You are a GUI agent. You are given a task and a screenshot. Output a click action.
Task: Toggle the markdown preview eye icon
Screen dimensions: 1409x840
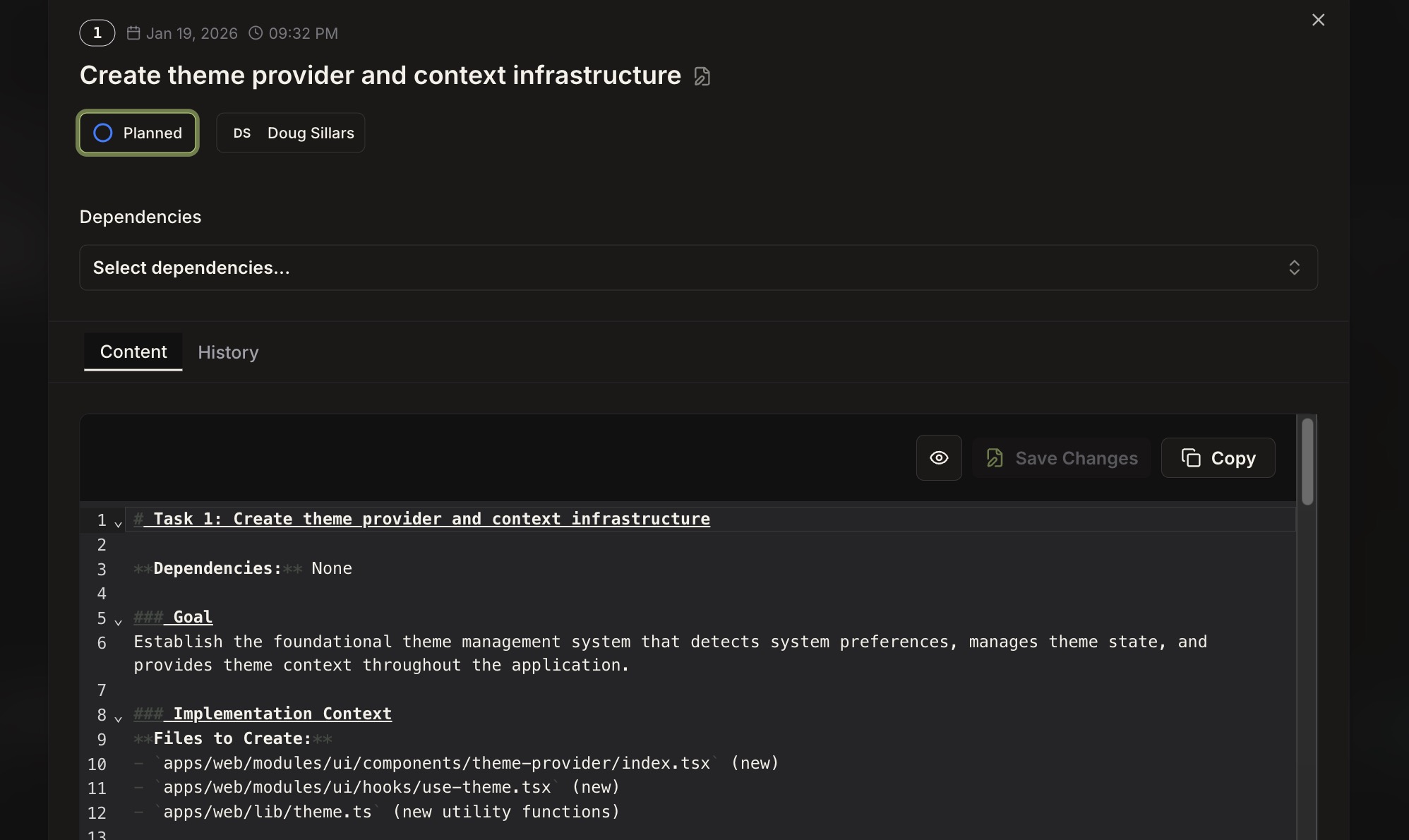939,457
